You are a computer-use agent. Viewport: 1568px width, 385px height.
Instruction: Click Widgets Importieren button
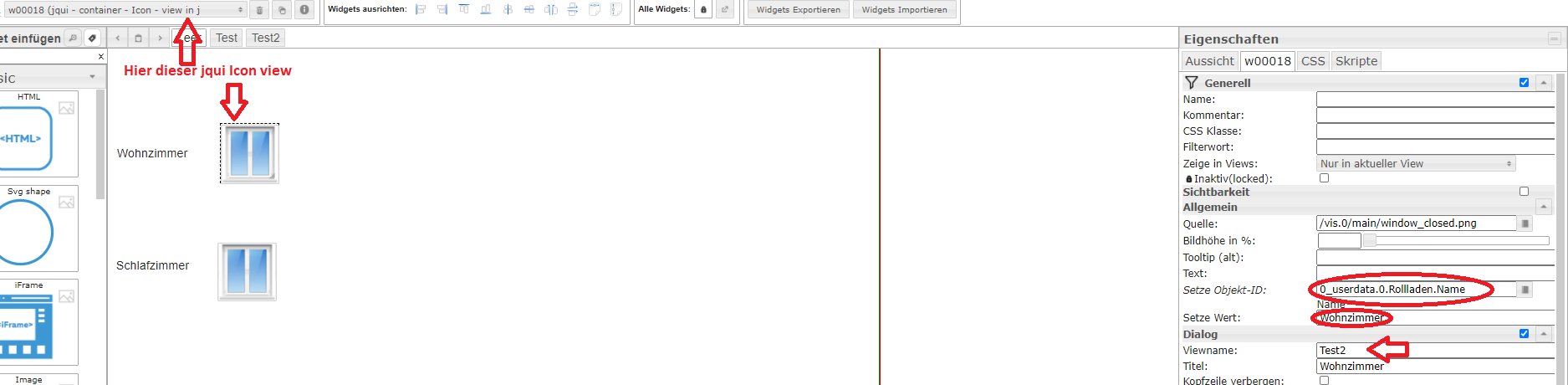tap(905, 10)
